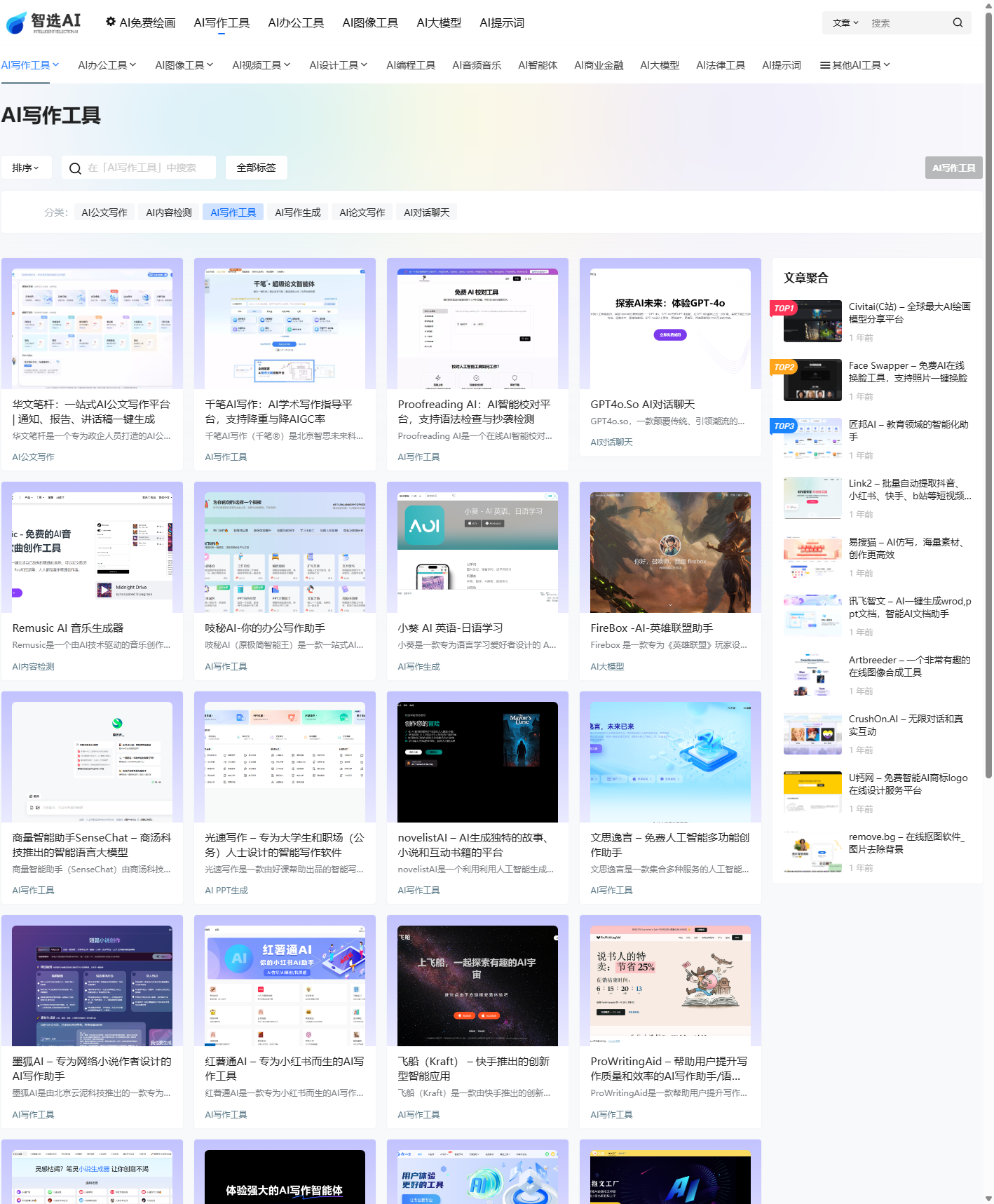994x1204 pixels.
Task: Open the TOP1 Civitai article thumbnail
Action: 812,321
